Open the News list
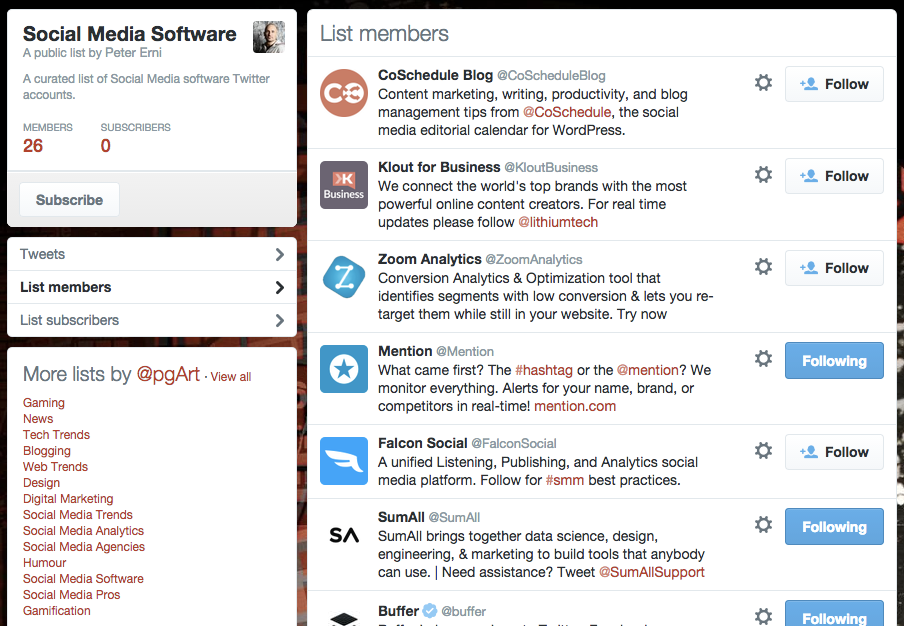 tap(38, 418)
